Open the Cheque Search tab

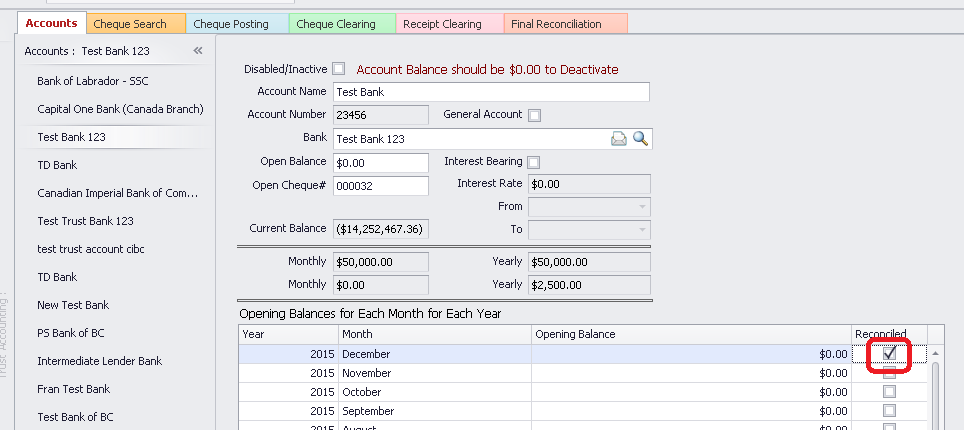(136, 24)
